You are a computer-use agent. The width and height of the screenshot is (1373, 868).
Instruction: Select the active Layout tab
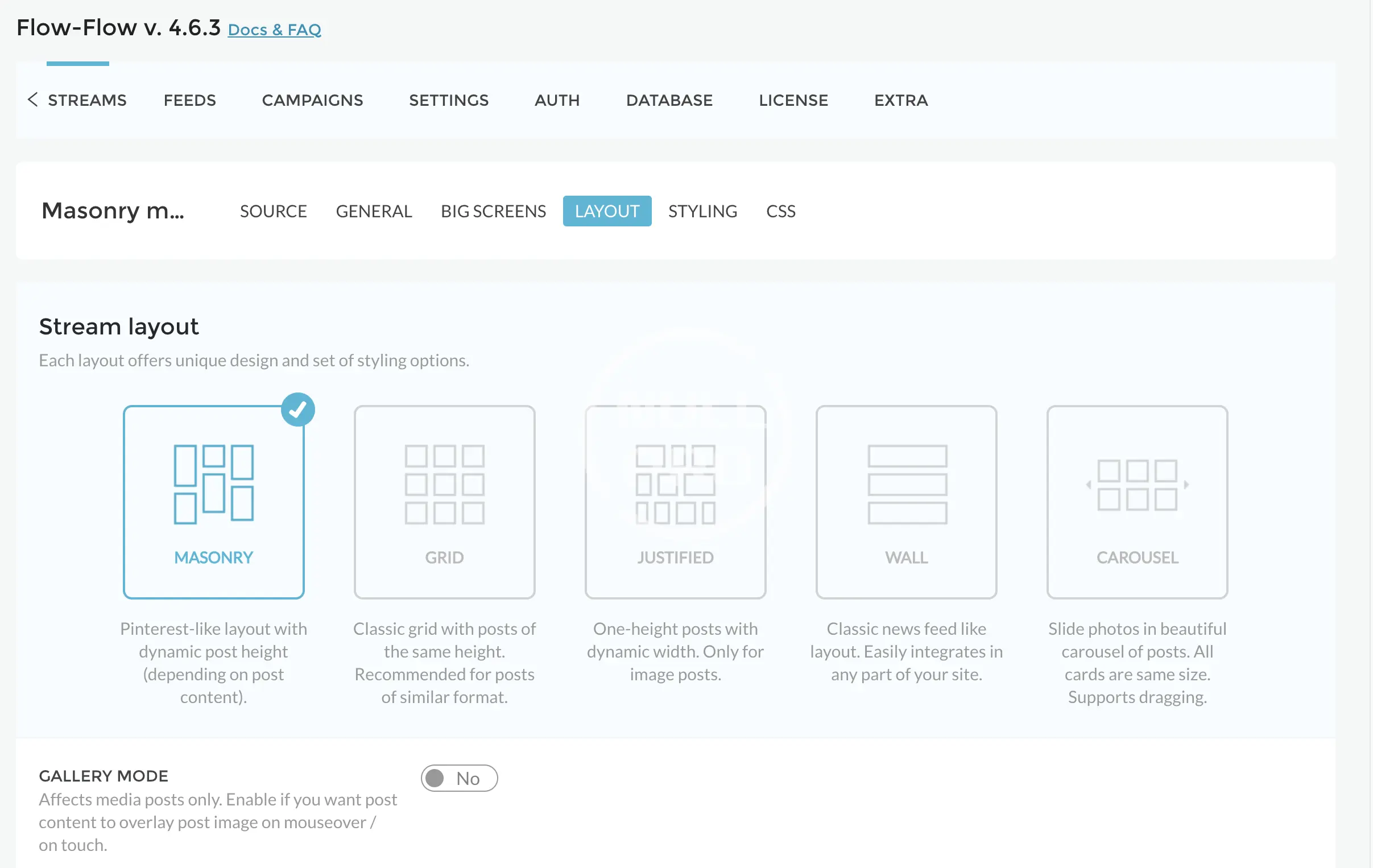[607, 211]
